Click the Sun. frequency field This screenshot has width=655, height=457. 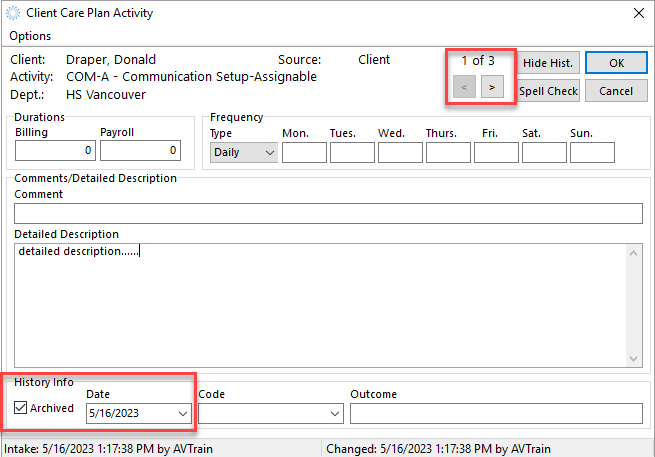592,152
